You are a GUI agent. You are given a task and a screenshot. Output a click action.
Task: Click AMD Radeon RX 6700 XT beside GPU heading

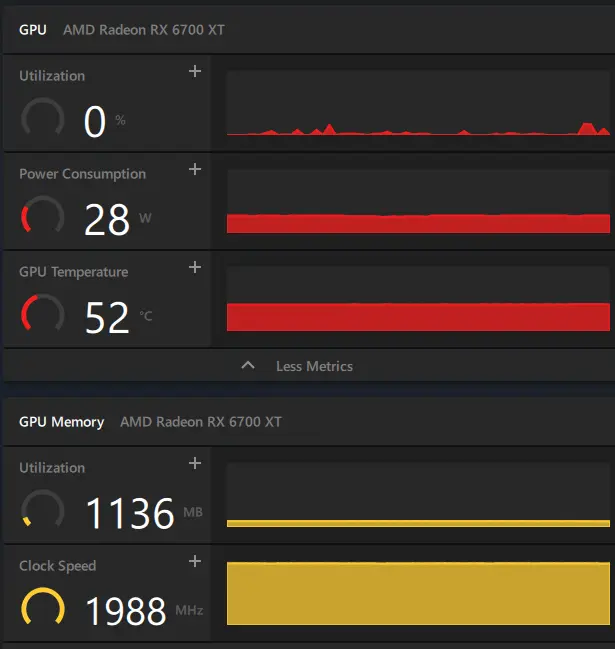pyautogui.click(x=144, y=30)
